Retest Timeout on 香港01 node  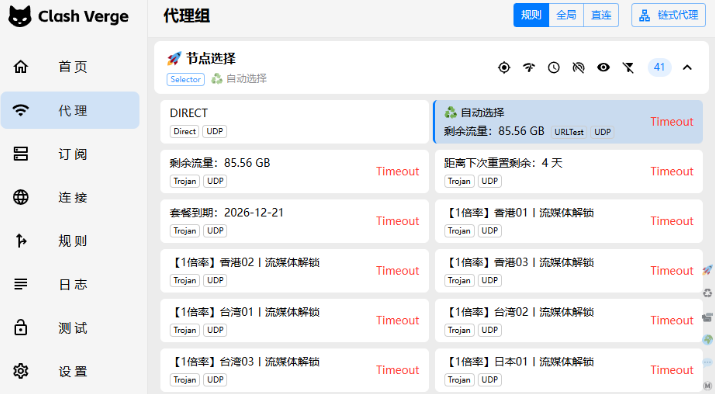(672, 221)
